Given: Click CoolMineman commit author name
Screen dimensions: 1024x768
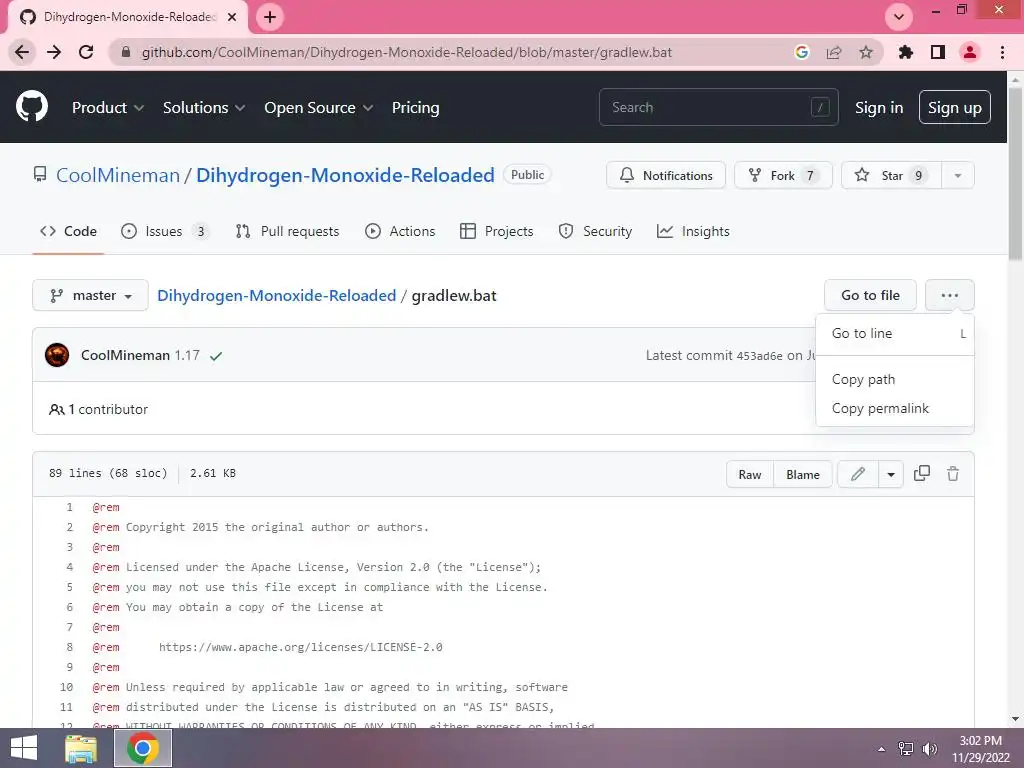Looking at the screenshot, I should 125,355.
